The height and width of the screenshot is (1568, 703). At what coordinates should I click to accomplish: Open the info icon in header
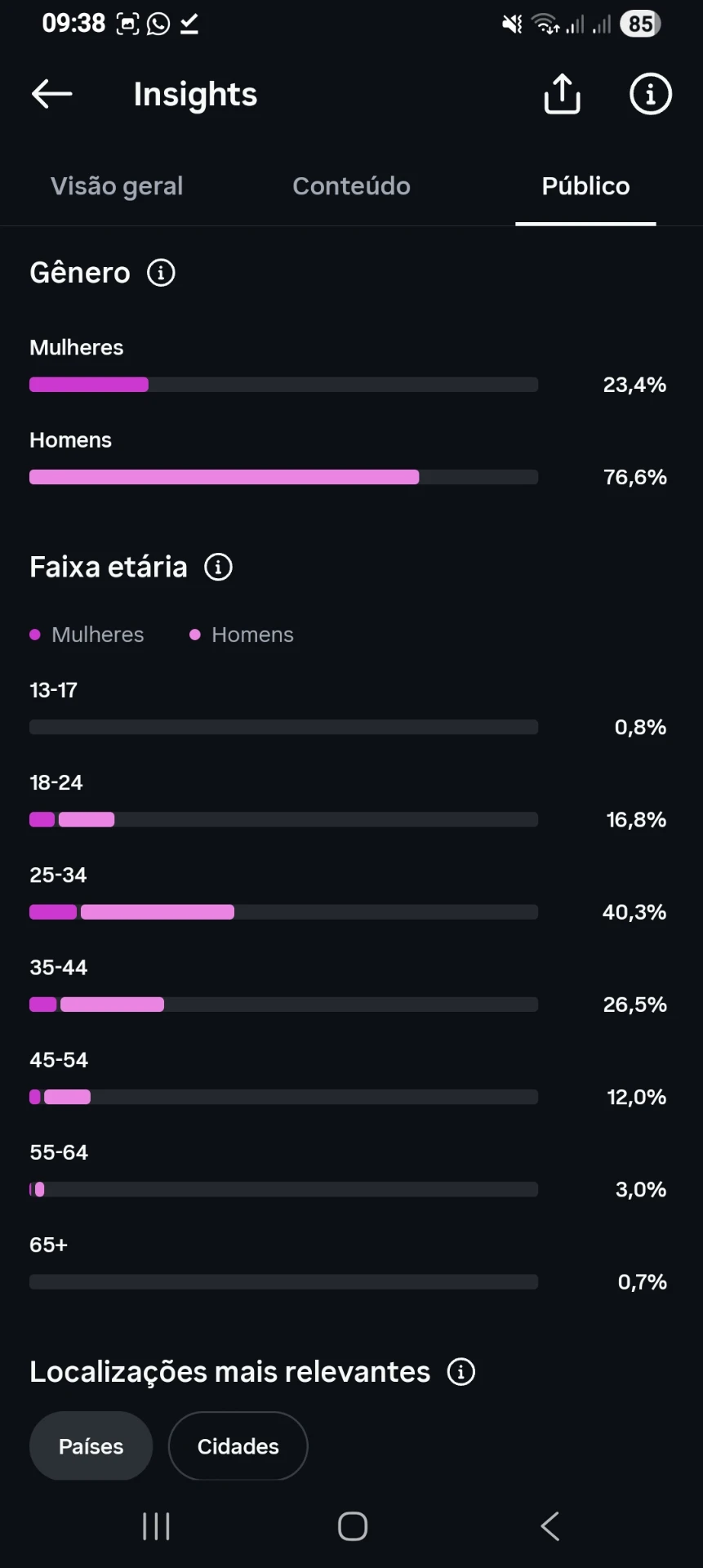[650, 94]
